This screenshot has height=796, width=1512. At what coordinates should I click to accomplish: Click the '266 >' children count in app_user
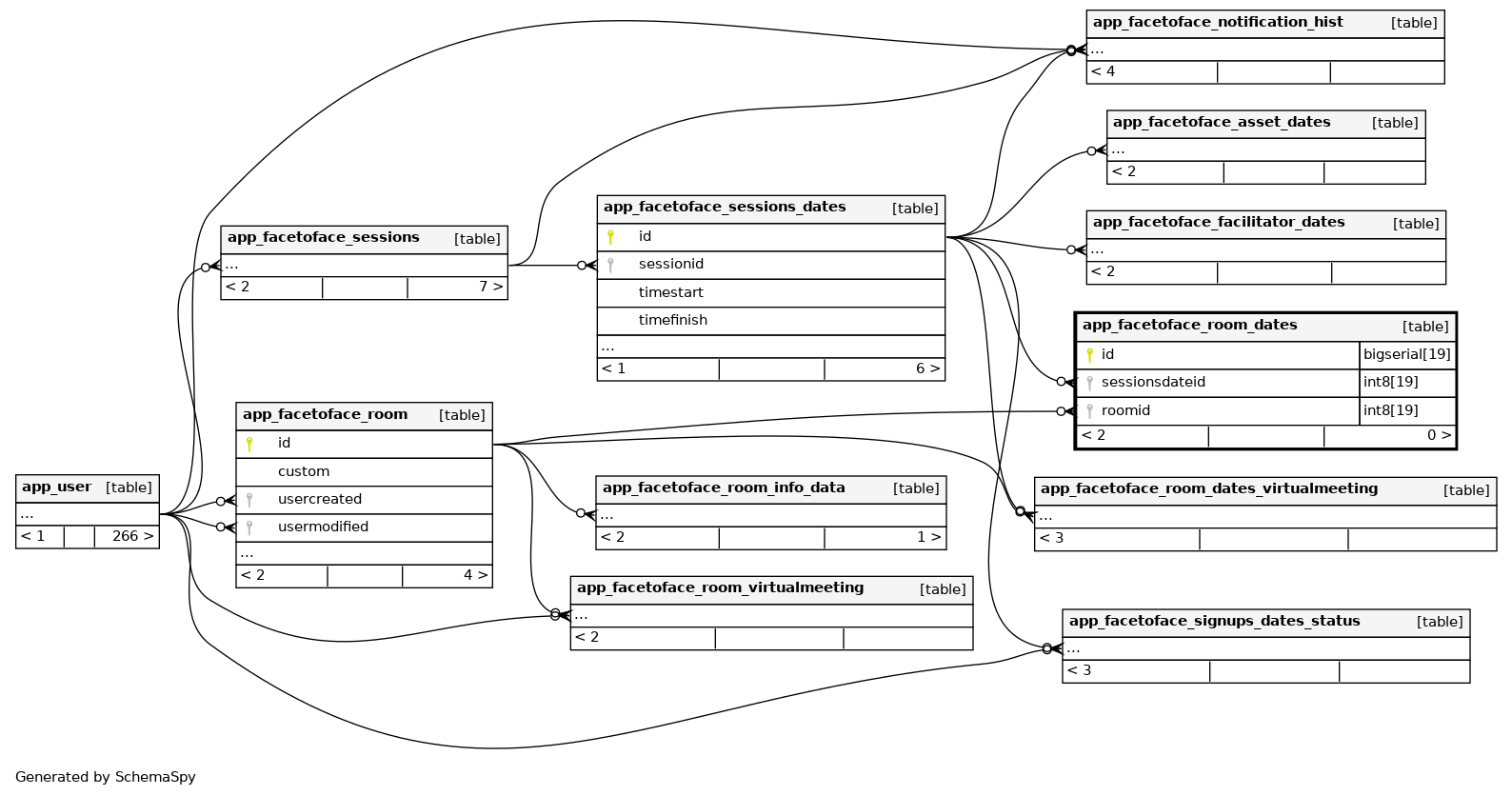tap(131, 536)
